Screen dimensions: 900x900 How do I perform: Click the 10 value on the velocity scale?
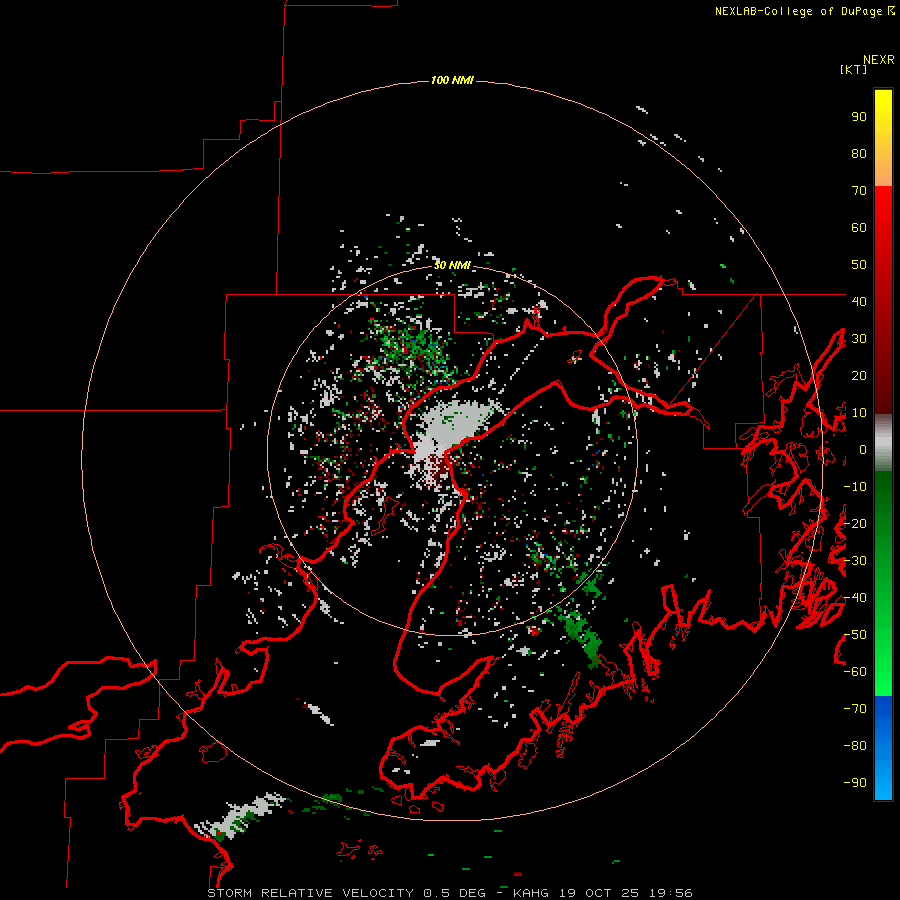coord(859,413)
